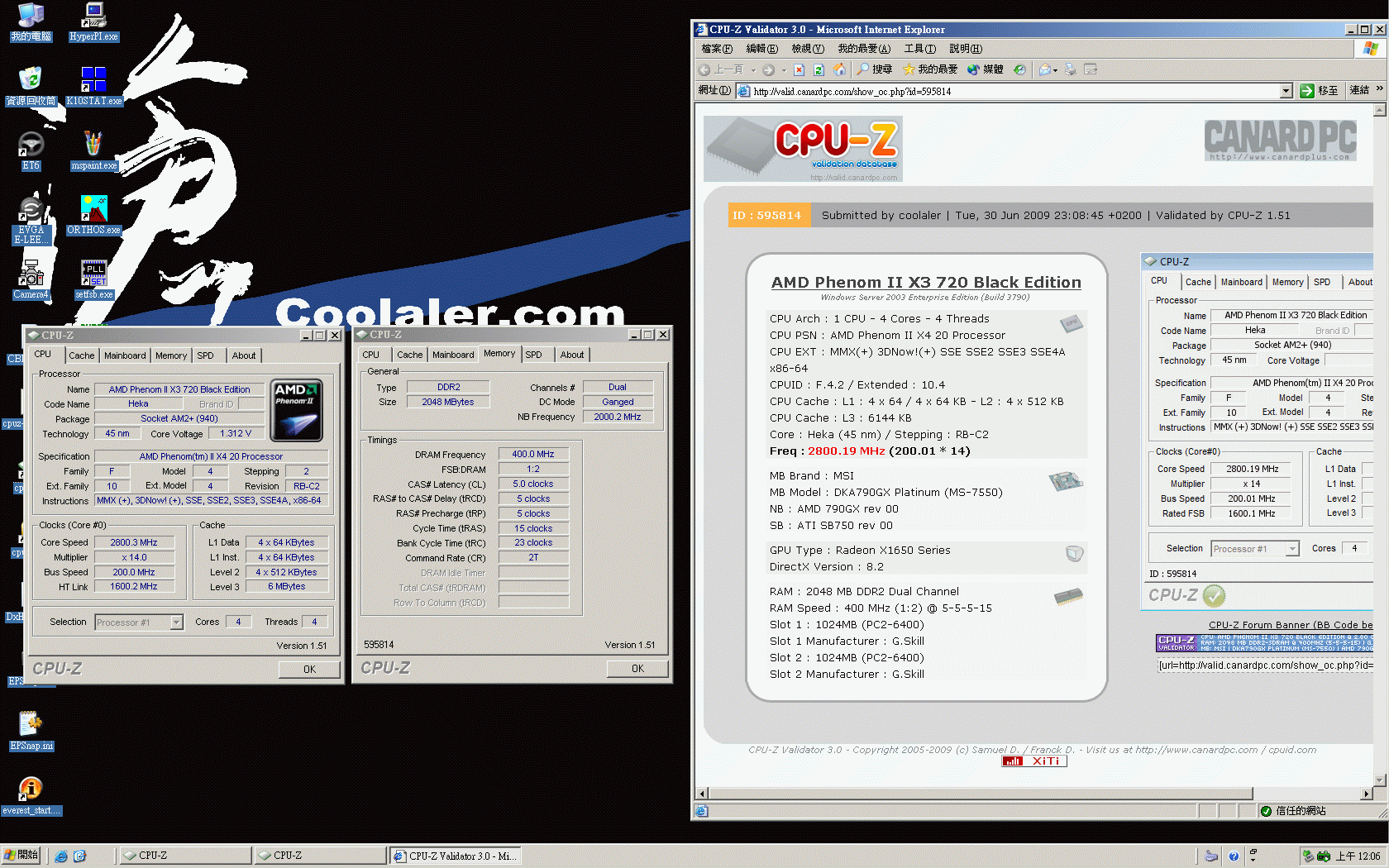This screenshot has width=1389, height=868.
Task: Open the IE 檢視(V) menu
Action: pos(808,49)
